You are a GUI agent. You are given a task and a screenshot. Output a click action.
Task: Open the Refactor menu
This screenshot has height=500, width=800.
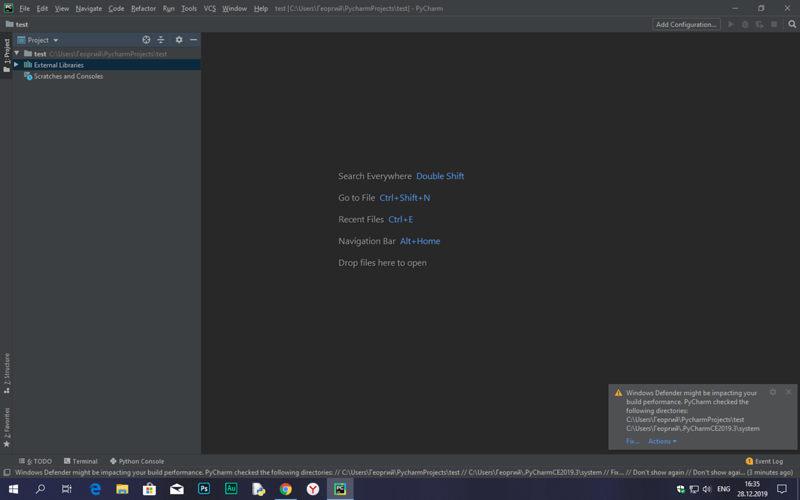(143, 8)
